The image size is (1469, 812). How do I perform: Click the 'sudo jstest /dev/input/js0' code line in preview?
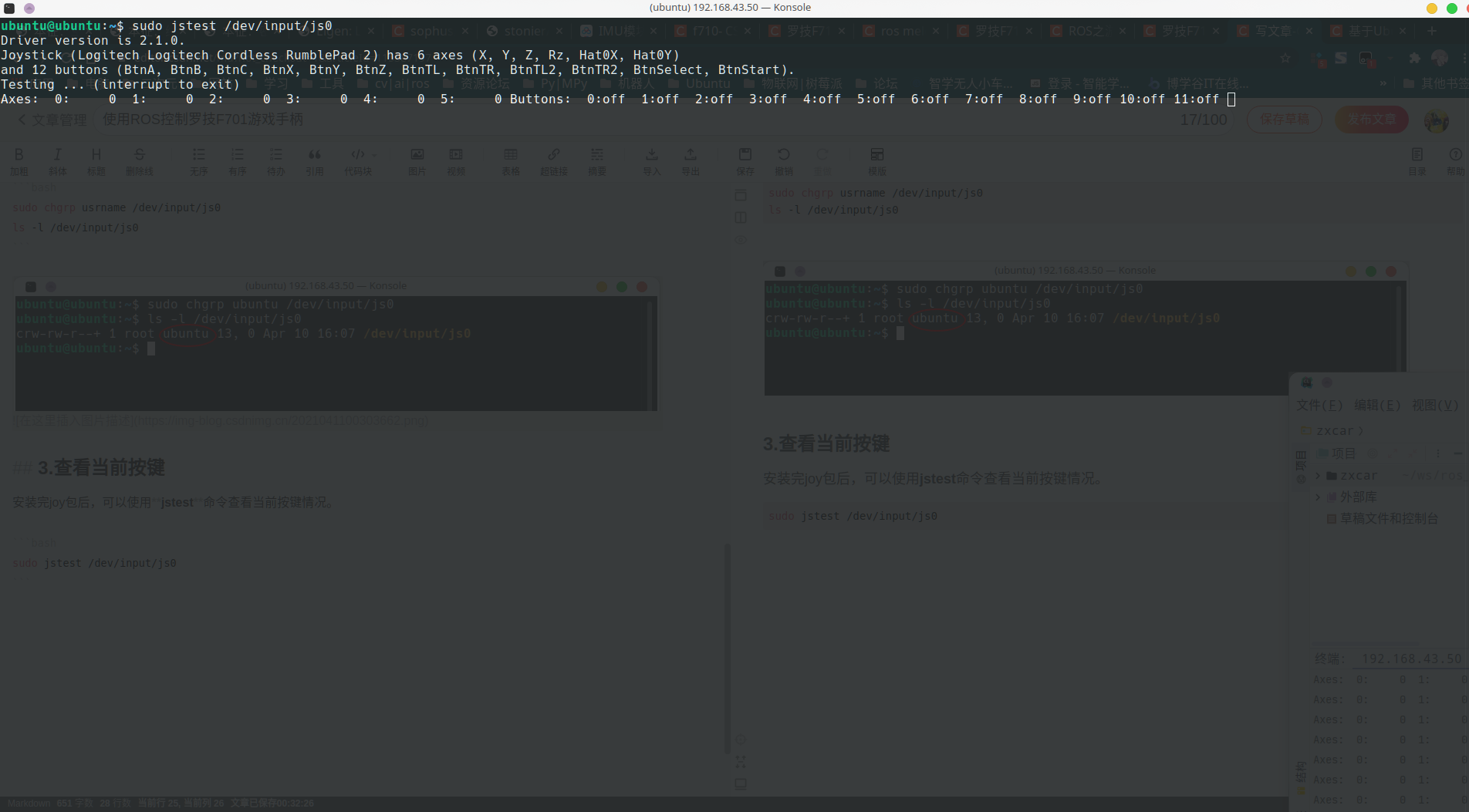(853, 516)
